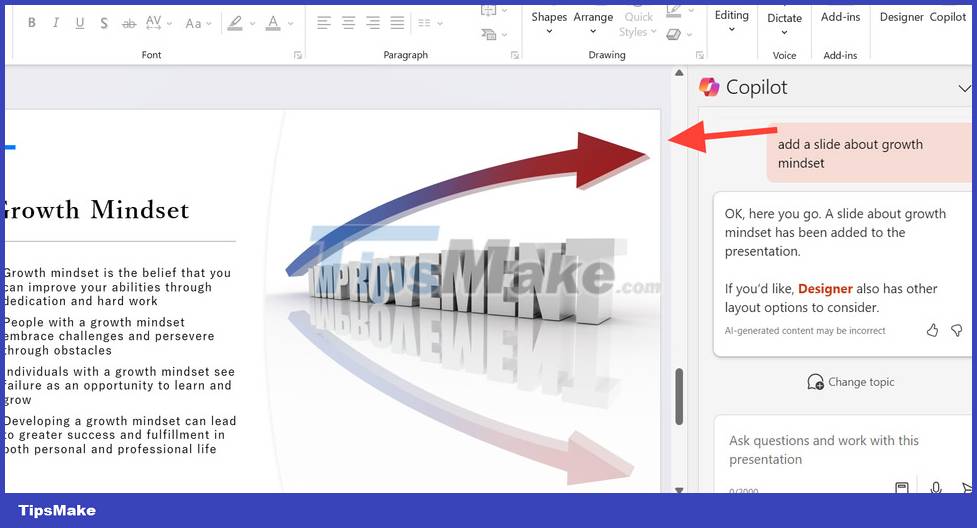Click bullet 'People with a growth mindset'
Screen dimensions: 977x528
(108, 336)
